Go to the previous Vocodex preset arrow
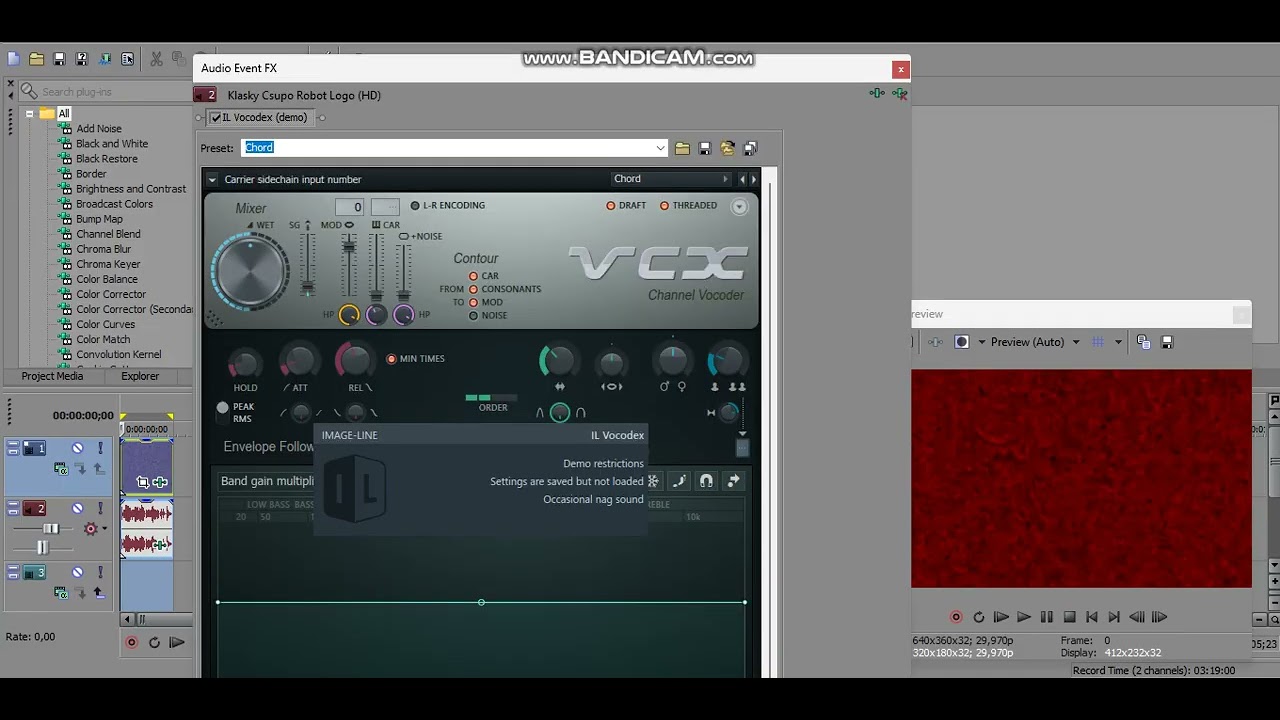The image size is (1280, 720). [x=742, y=179]
